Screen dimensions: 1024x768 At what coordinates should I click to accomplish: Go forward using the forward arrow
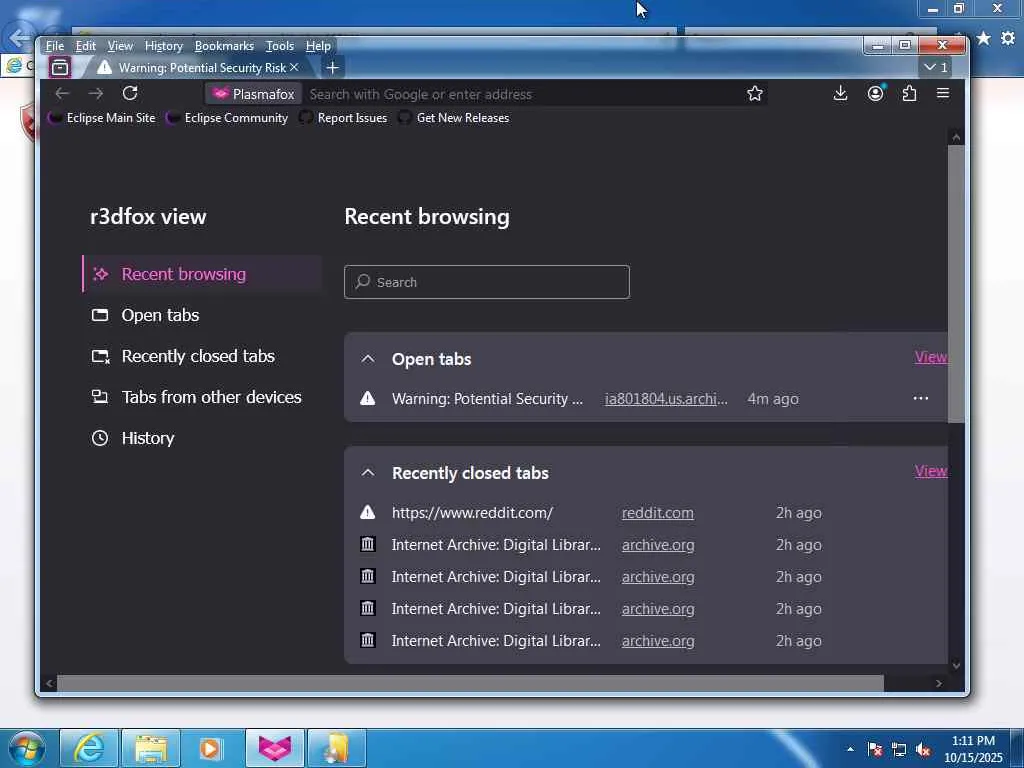96,93
